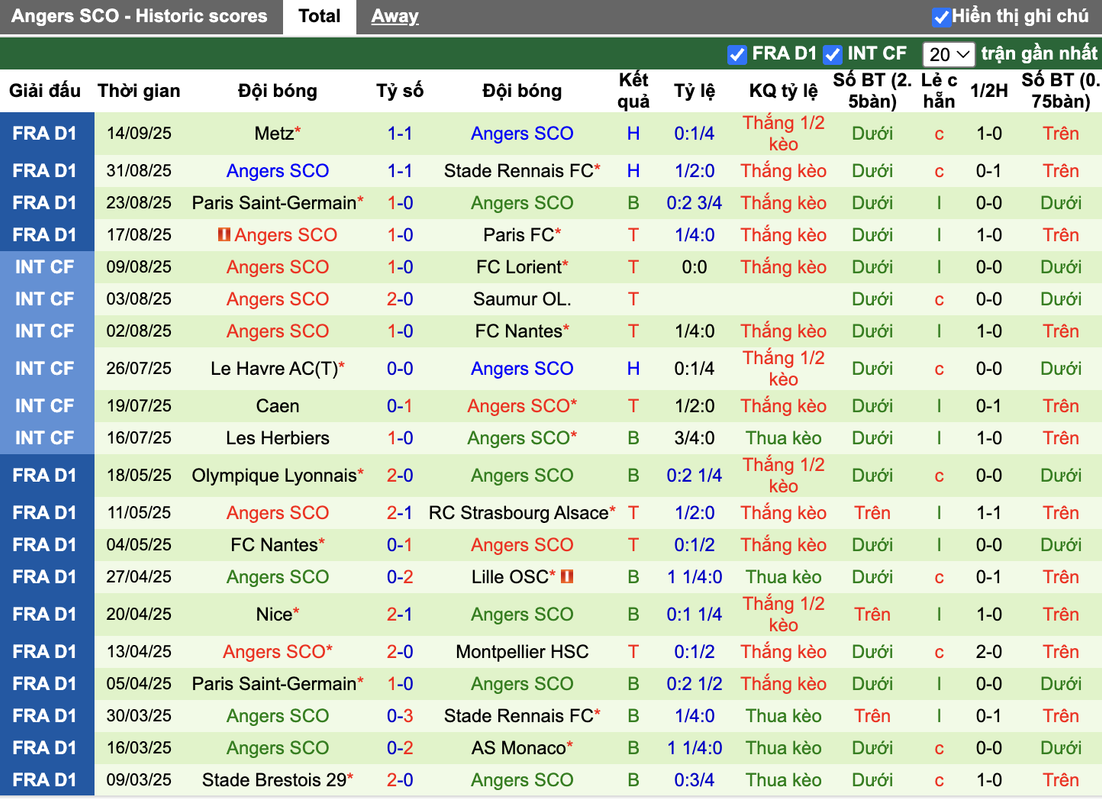Screen dimensions: 1102x800
Task: Open the 20 recent matches dropdown
Action: 948,54
